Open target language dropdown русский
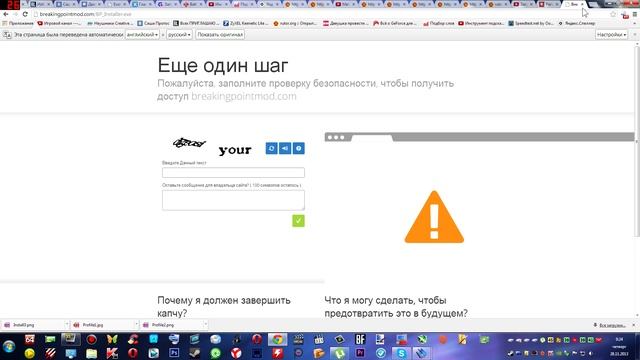 coord(179,35)
